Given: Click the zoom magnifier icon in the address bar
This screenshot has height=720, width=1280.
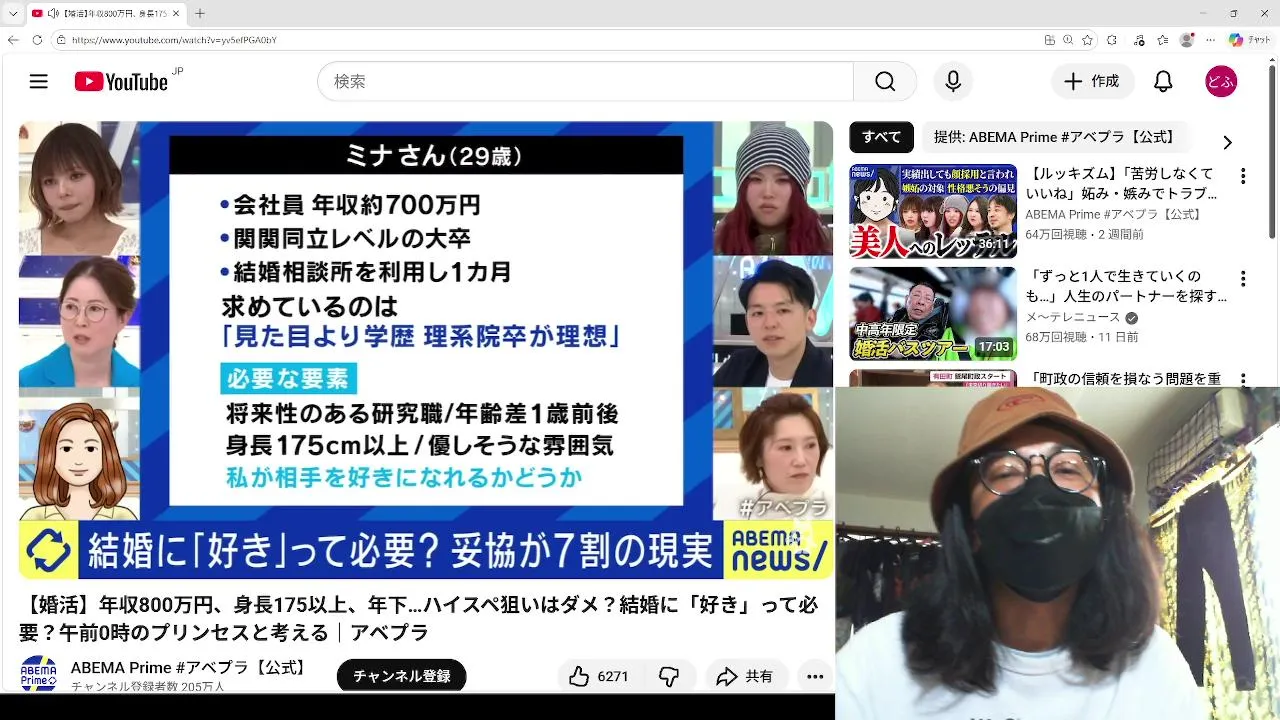Looking at the screenshot, I should click(x=1068, y=40).
